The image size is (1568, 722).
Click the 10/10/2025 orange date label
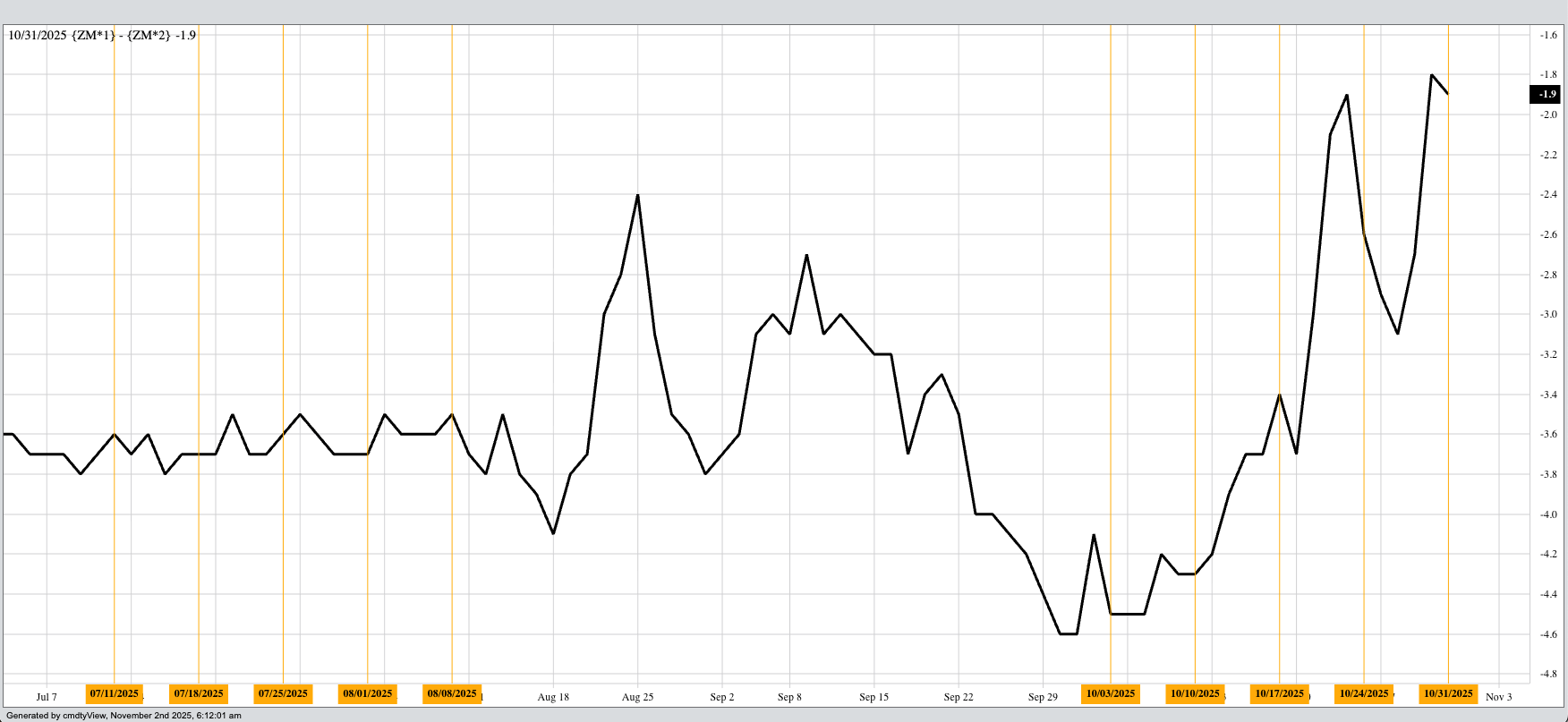(x=1195, y=693)
